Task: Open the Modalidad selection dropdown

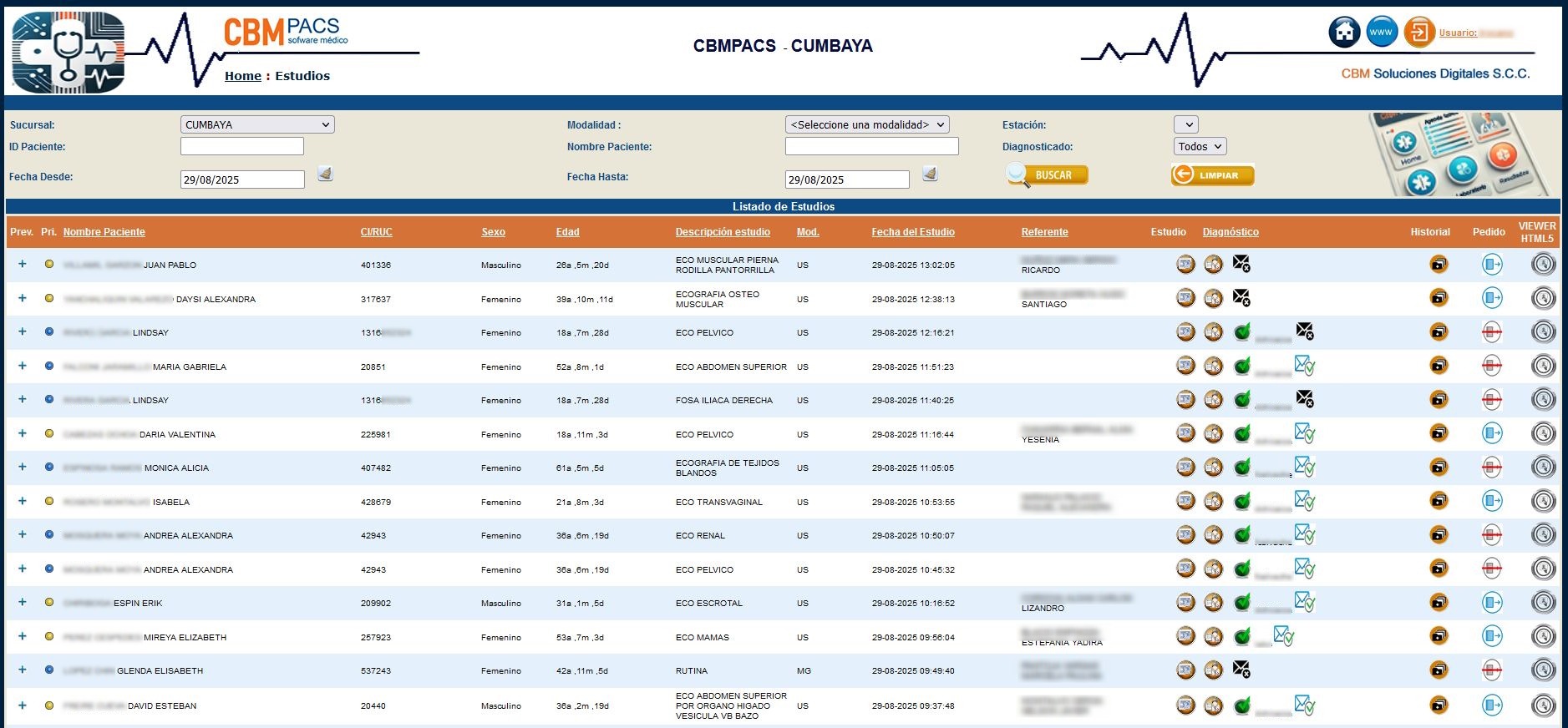Action: pos(866,124)
